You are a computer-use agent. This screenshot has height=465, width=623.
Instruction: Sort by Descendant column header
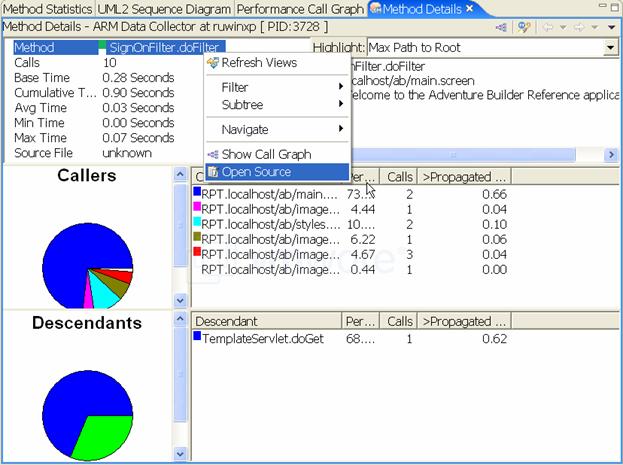coord(267,321)
